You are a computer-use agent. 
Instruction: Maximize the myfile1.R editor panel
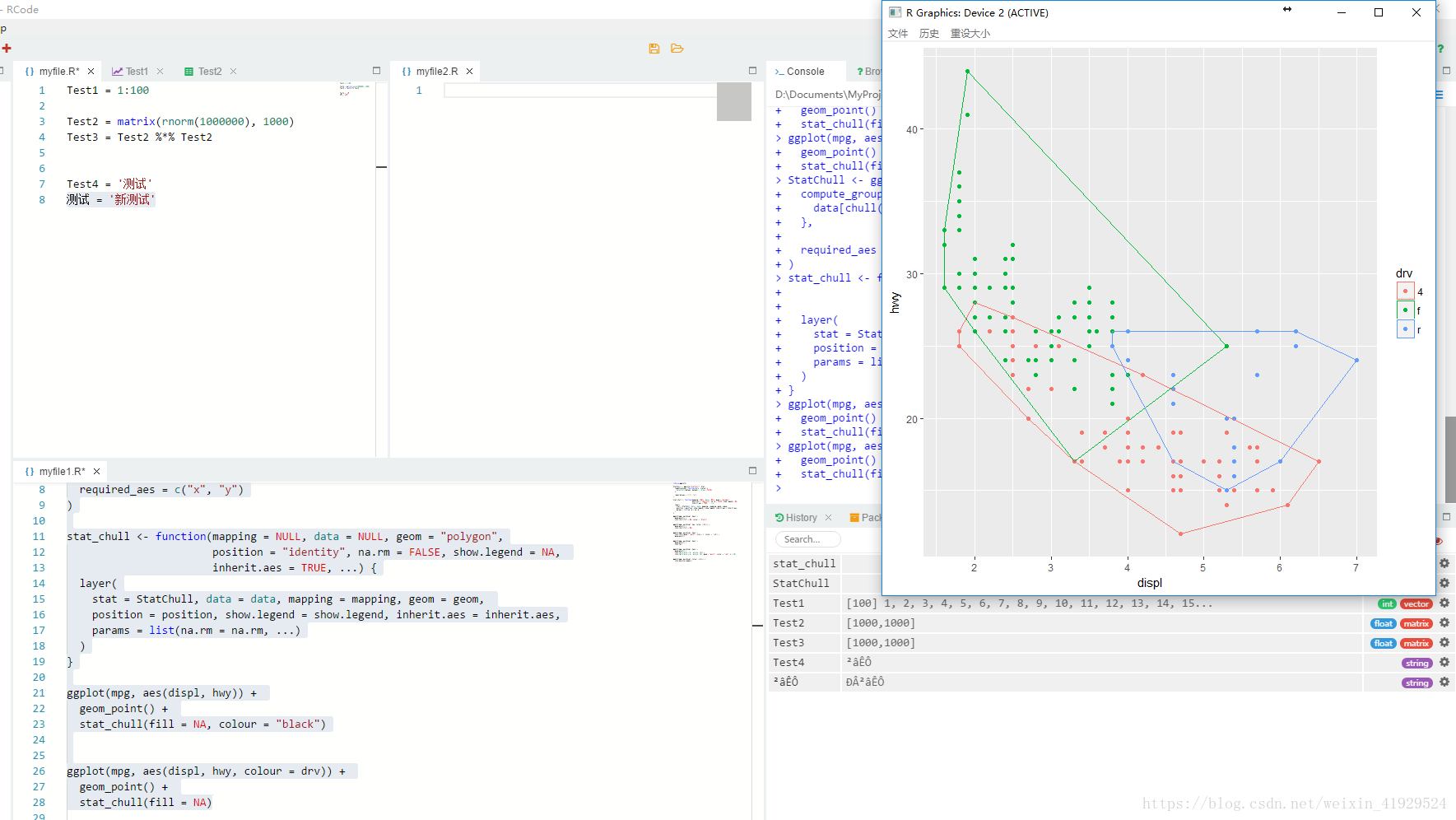752,471
